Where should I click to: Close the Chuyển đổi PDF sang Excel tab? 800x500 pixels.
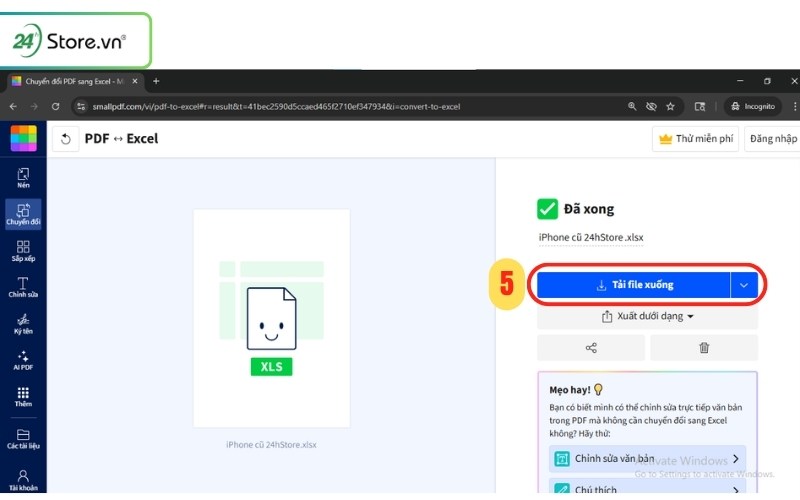coord(135,81)
